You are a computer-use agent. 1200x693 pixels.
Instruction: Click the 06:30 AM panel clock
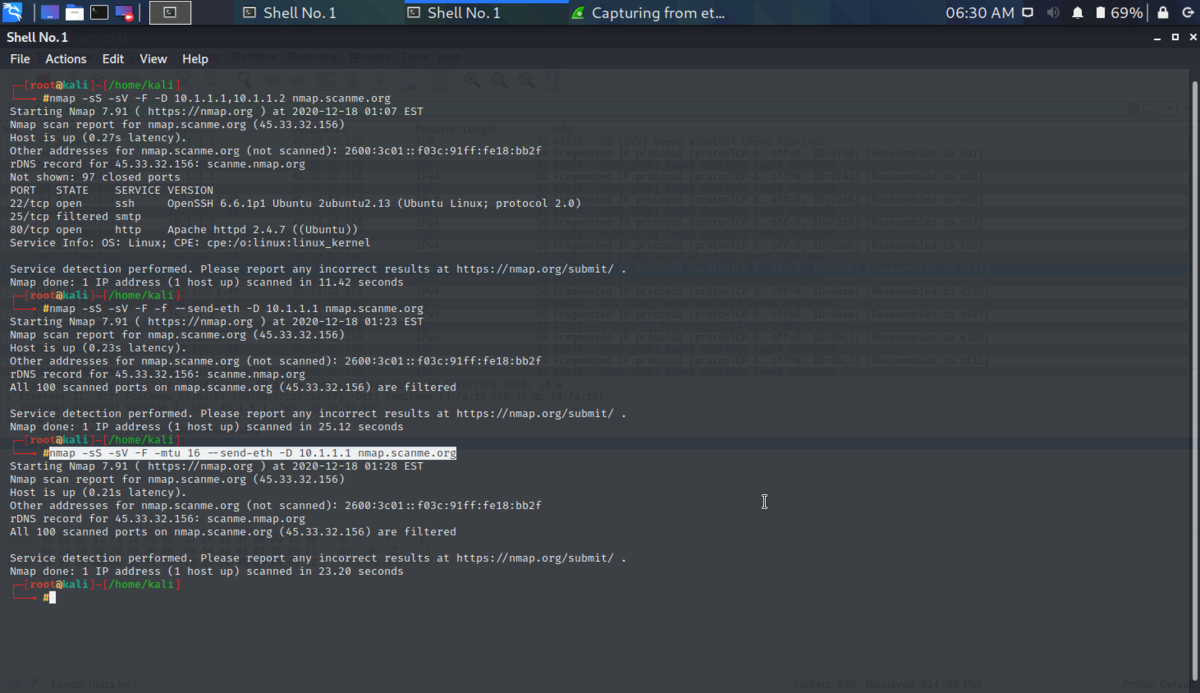[980, 13]
